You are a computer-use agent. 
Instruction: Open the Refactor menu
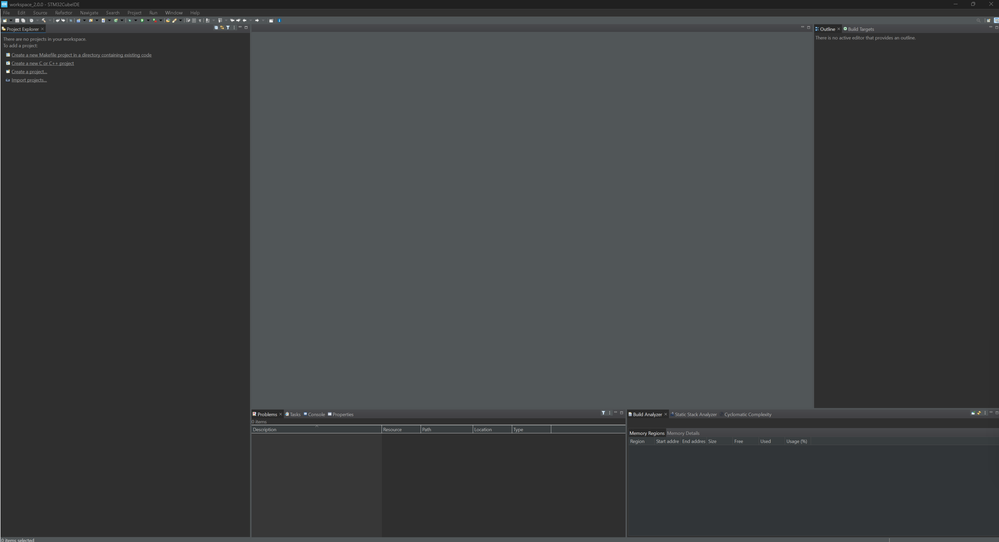coord(64,13)
